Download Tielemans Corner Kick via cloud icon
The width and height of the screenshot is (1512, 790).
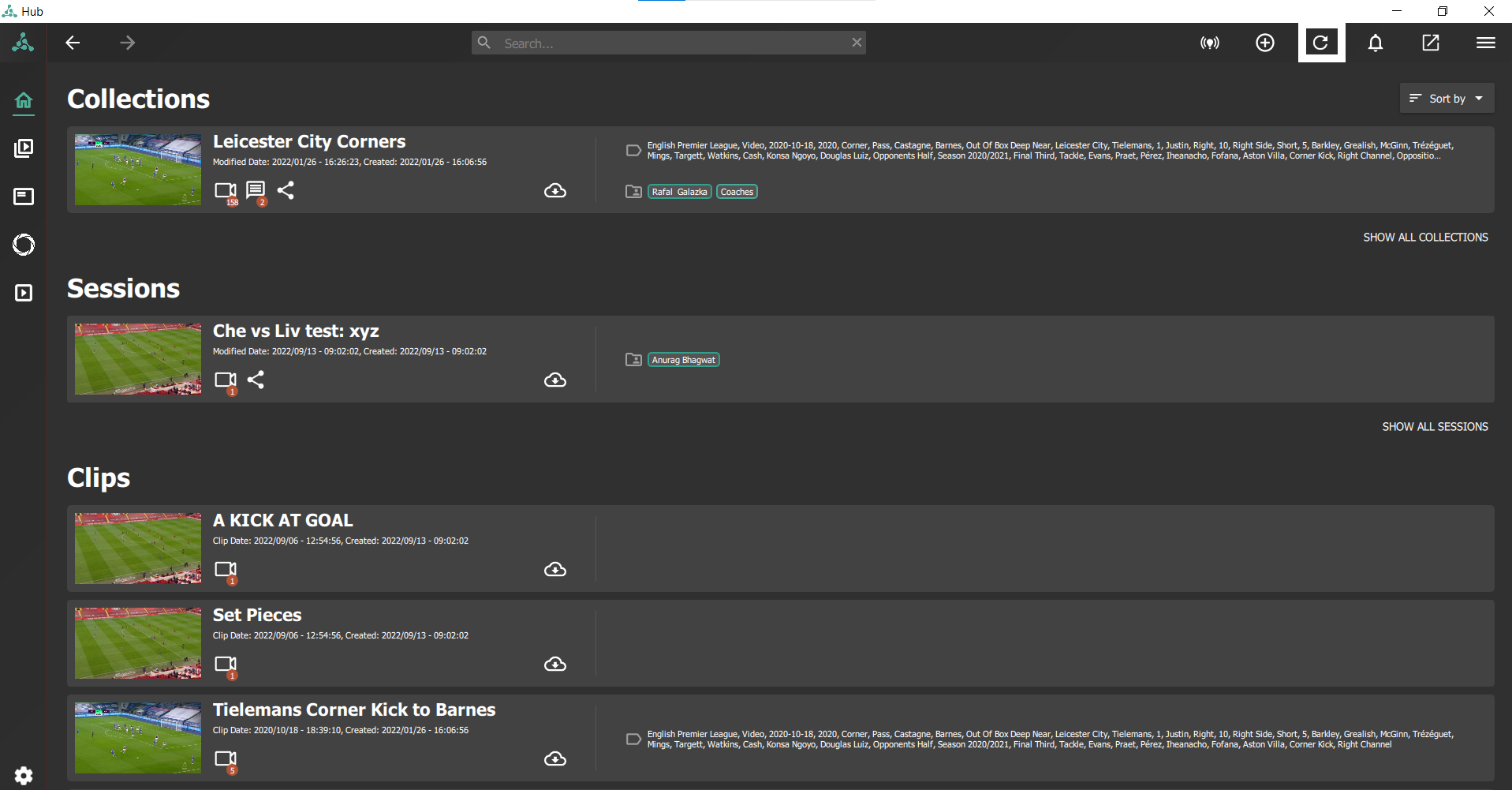tap(555, 759)
